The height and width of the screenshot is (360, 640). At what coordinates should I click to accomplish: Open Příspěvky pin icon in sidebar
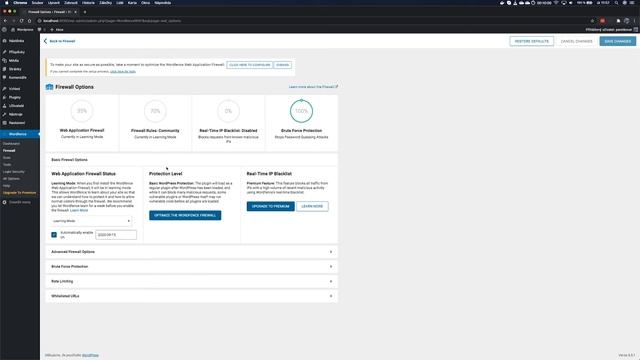(x=4, y=52)
